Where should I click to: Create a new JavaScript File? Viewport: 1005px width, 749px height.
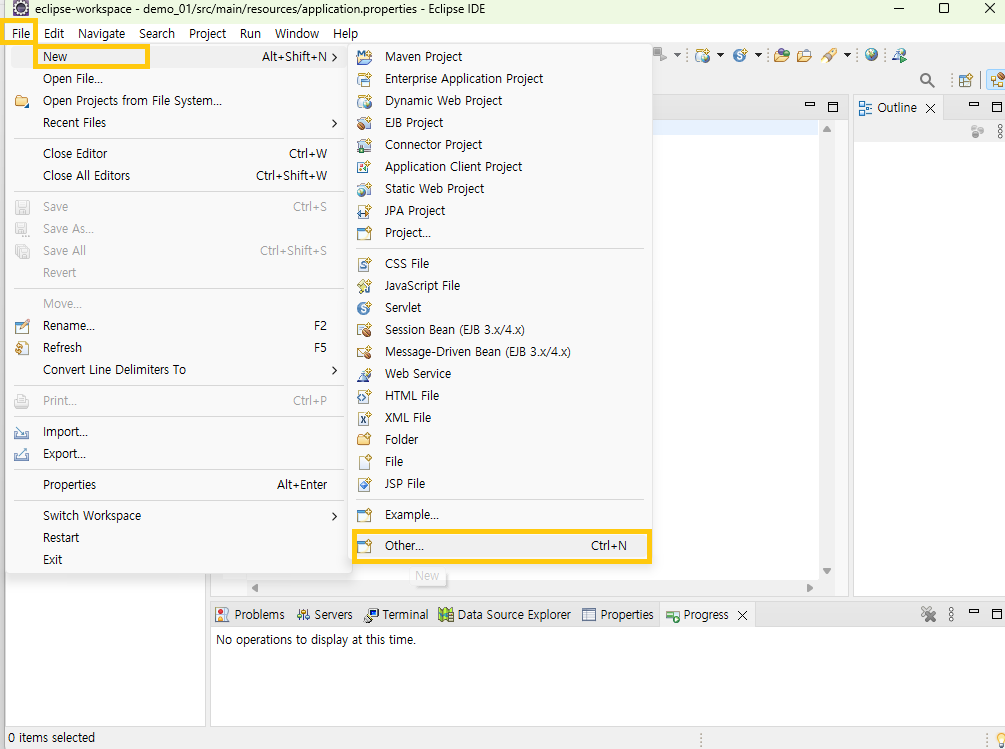point(501,286)
